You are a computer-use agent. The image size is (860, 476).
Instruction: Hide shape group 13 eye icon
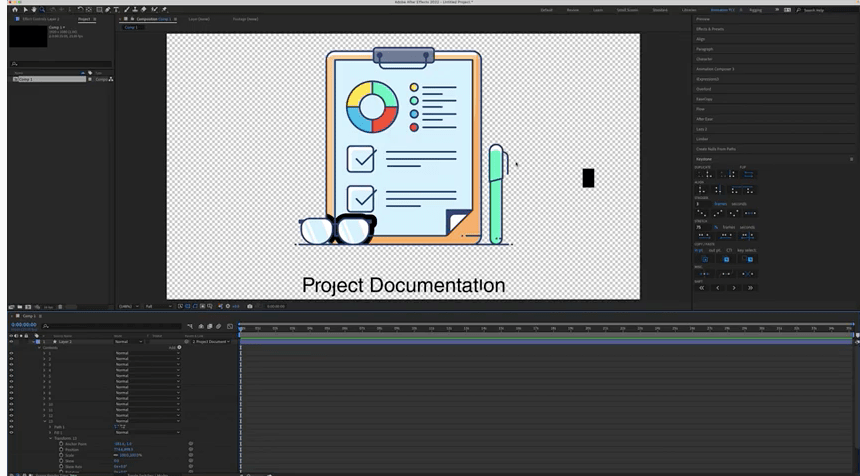(11, 421)
